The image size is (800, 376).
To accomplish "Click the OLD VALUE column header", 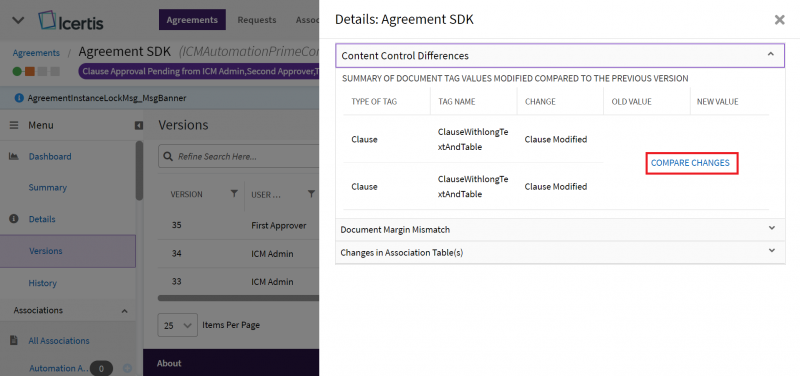I will 631,102.
